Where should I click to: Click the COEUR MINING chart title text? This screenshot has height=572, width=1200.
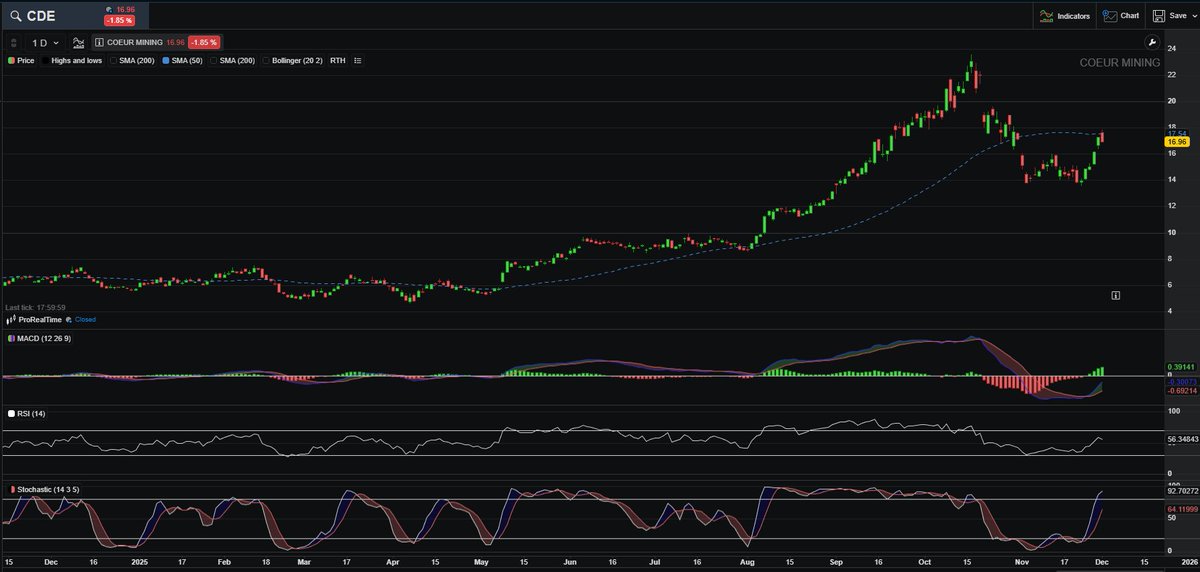(x=1120, y=62)
